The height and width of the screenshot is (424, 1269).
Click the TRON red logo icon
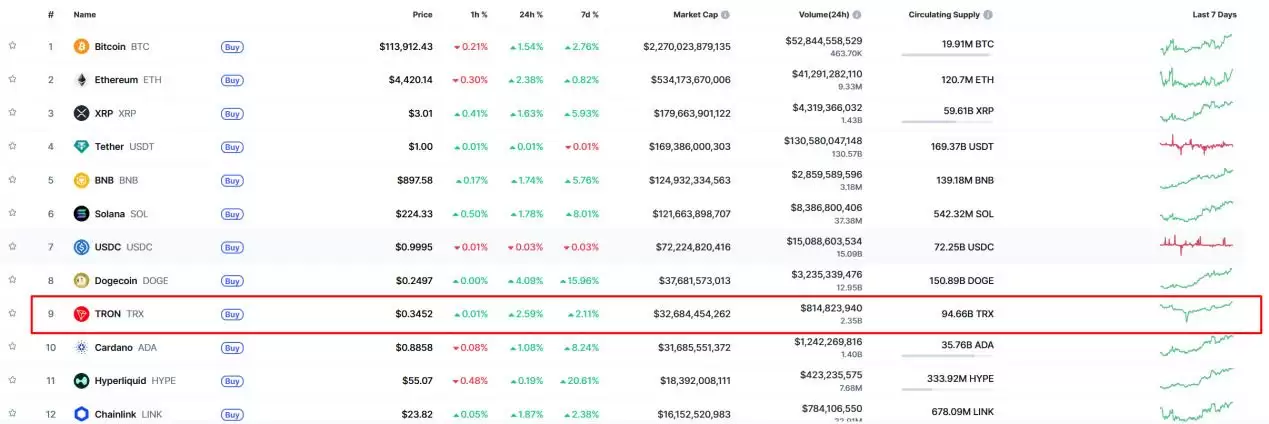(x=82, y=314)
